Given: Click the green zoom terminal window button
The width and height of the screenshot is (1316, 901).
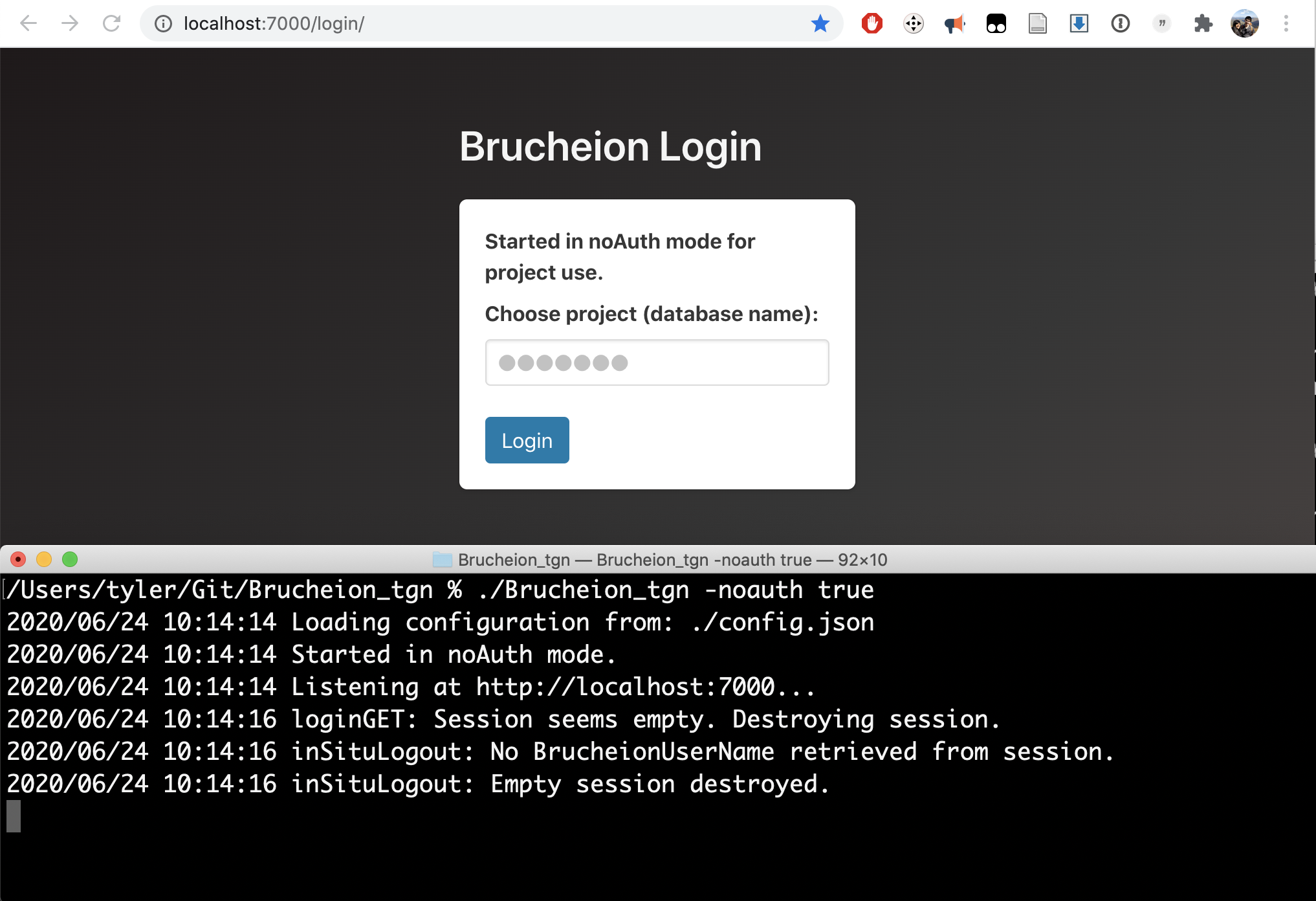Looking at the screenshot, I should click(70, 559).
